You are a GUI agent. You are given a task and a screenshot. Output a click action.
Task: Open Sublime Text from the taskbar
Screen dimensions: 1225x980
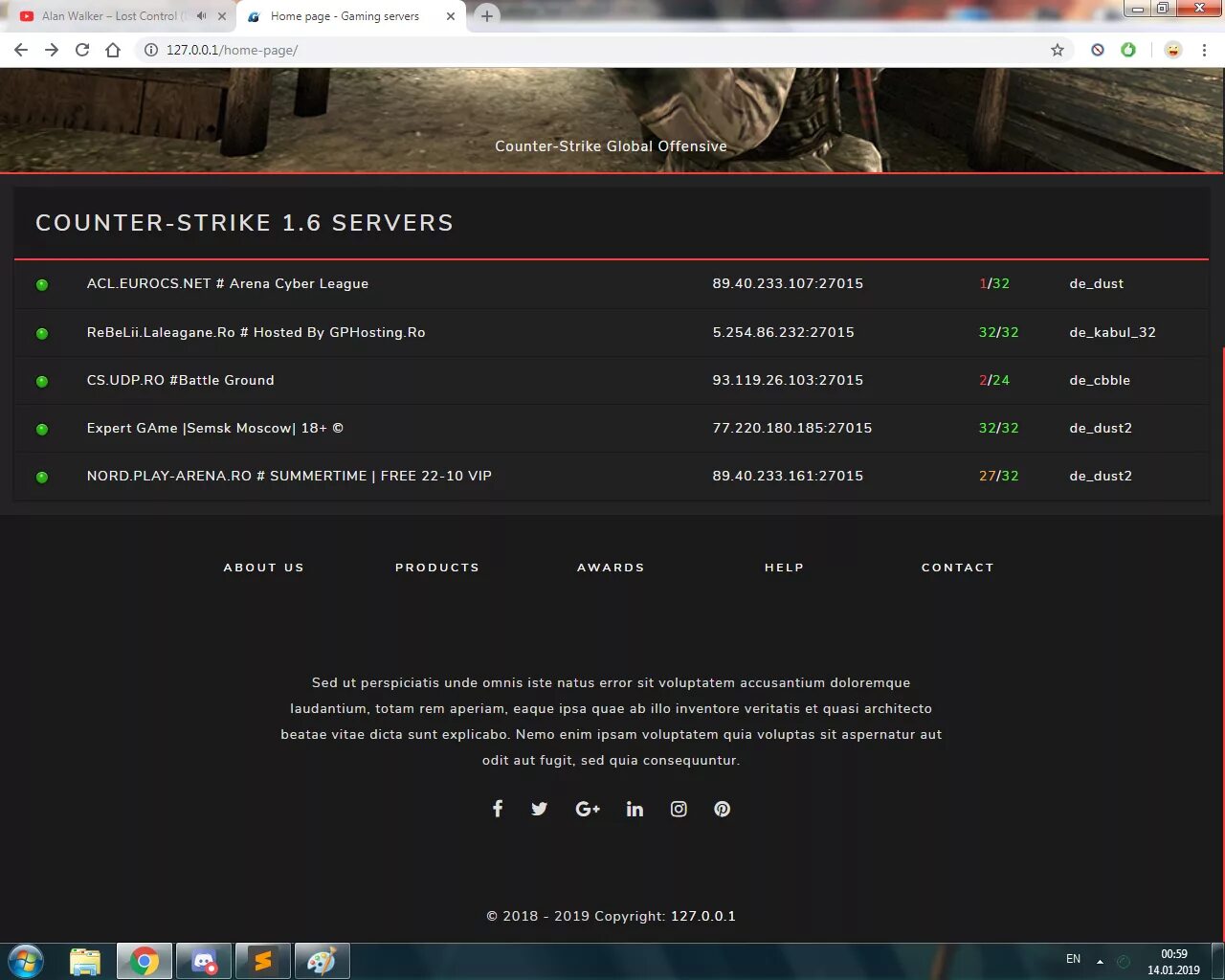point(263,961)
